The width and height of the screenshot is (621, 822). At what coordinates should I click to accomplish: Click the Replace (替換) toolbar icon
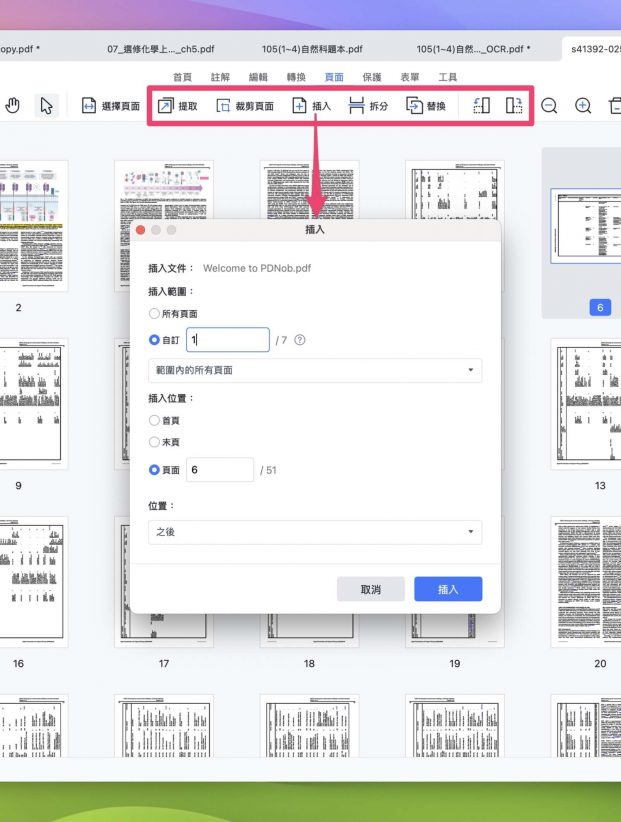[414, 106]
